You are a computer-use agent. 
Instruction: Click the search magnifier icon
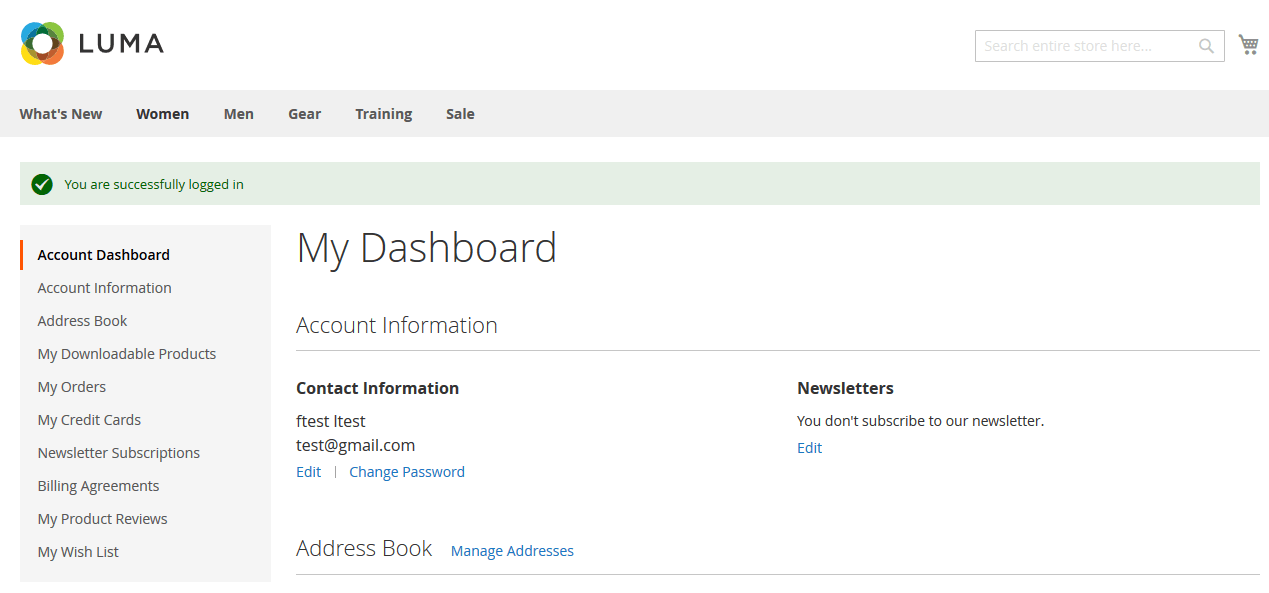(1206, 46)
